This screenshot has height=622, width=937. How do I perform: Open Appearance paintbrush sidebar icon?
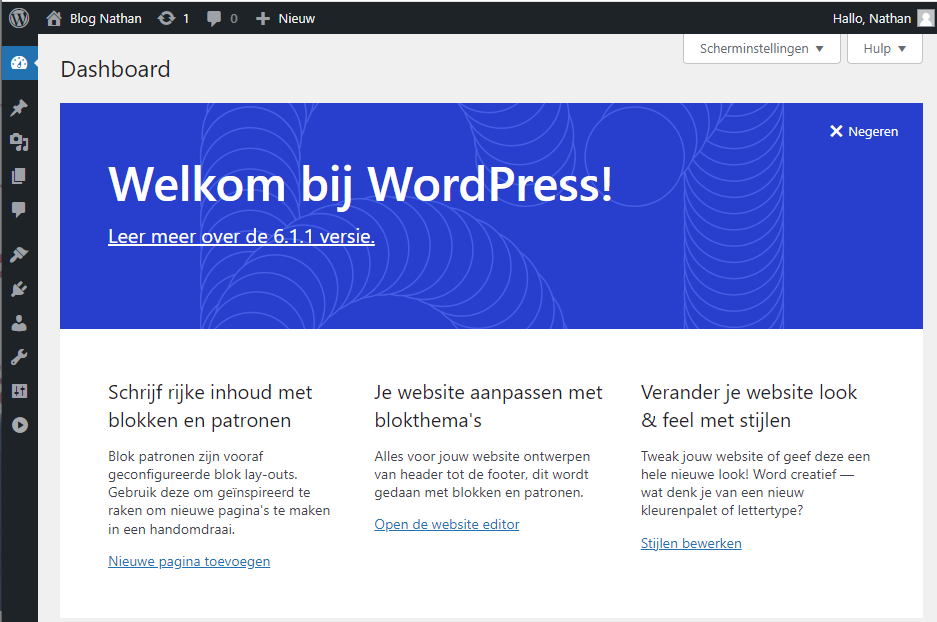[19, 255]
